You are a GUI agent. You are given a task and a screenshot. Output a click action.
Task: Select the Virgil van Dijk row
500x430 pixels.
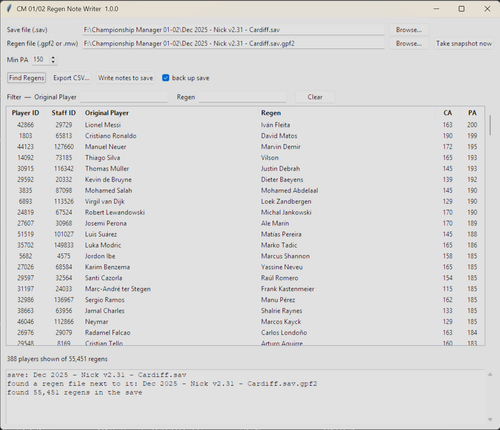(245, 201)
